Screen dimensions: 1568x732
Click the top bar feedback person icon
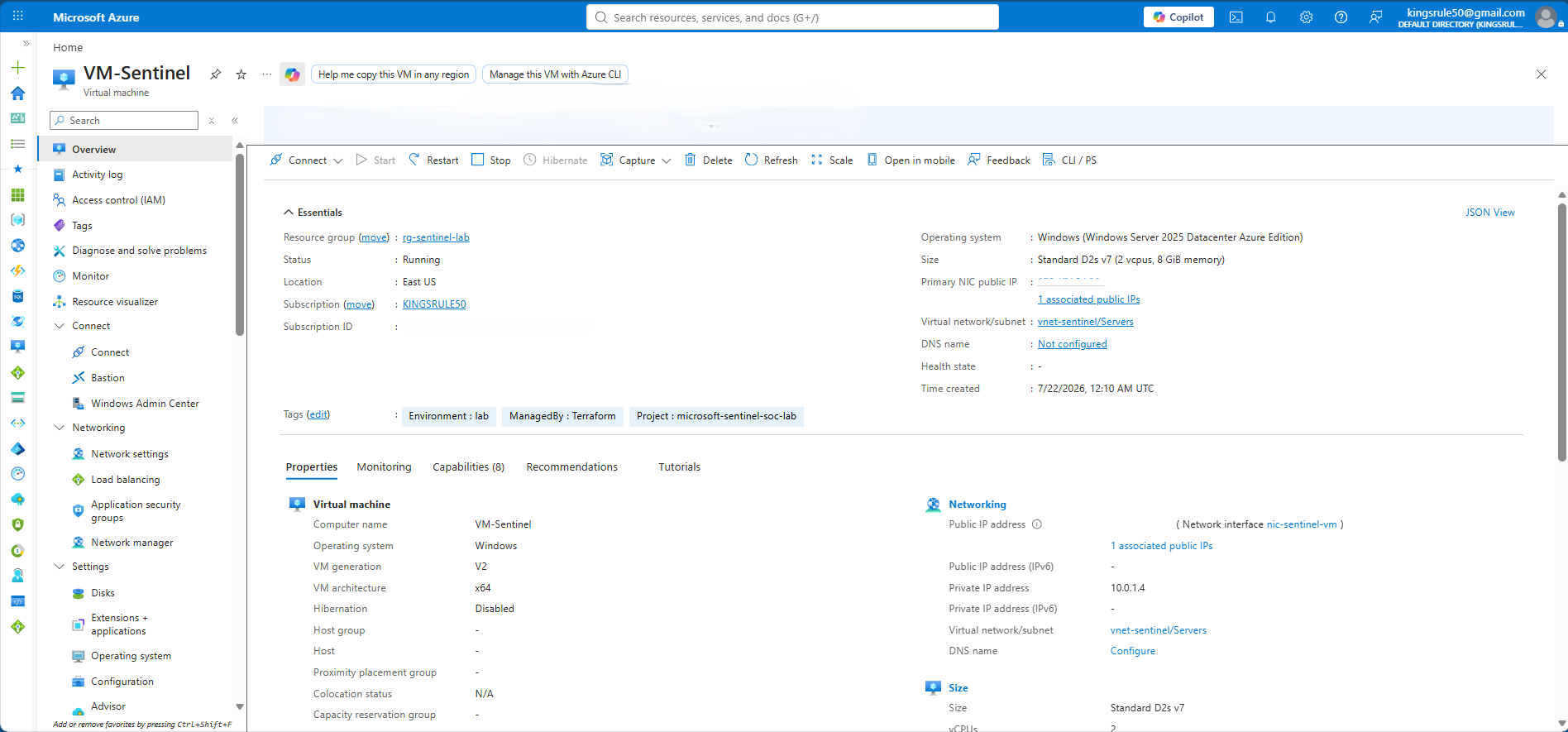1375,17
